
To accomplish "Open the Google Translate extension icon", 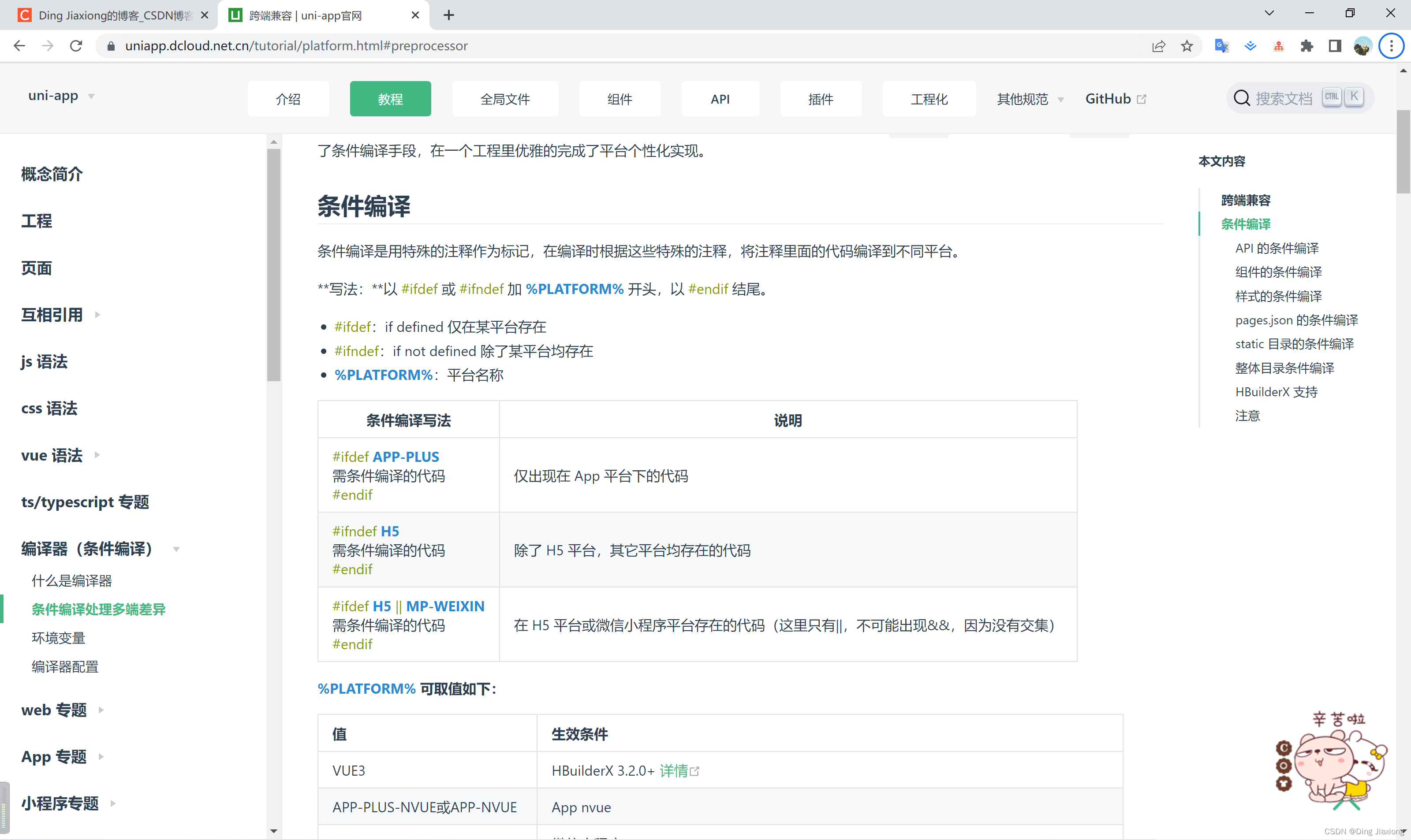I will (x=1221, y=46).
